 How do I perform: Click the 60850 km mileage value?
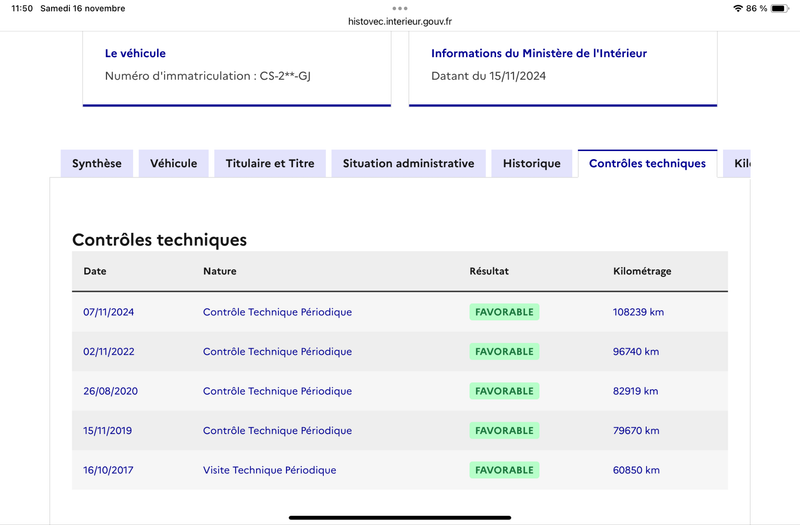pyautogui.click(x=636, y=470)
